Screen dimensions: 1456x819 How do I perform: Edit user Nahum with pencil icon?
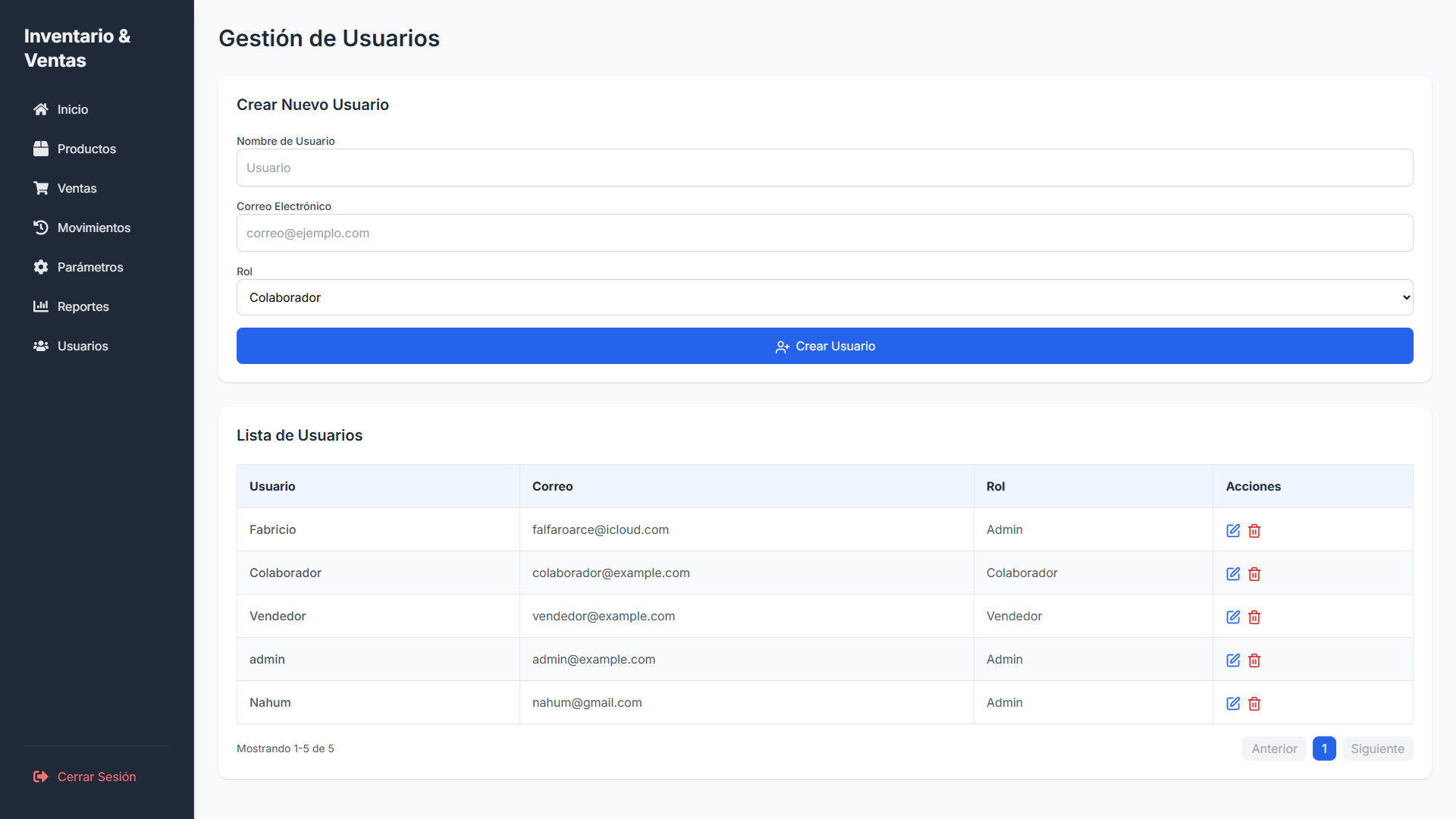[x=1233, y=704]
